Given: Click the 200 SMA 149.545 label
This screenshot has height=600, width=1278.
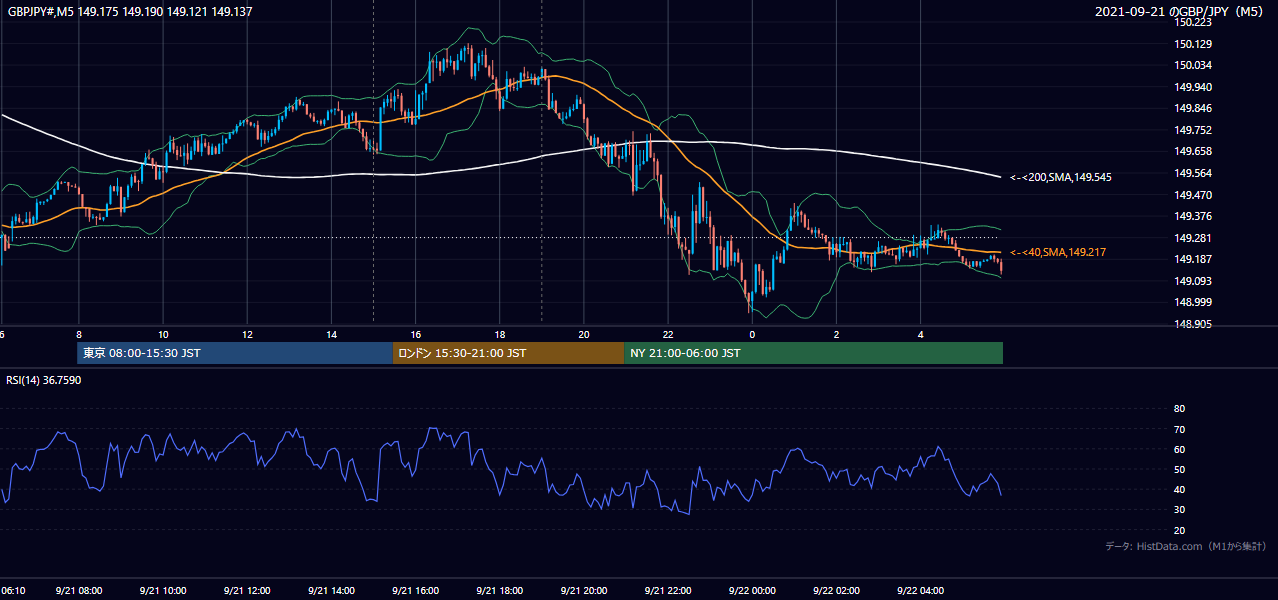Looking at the screenshot, I should tap(1061, 177).
